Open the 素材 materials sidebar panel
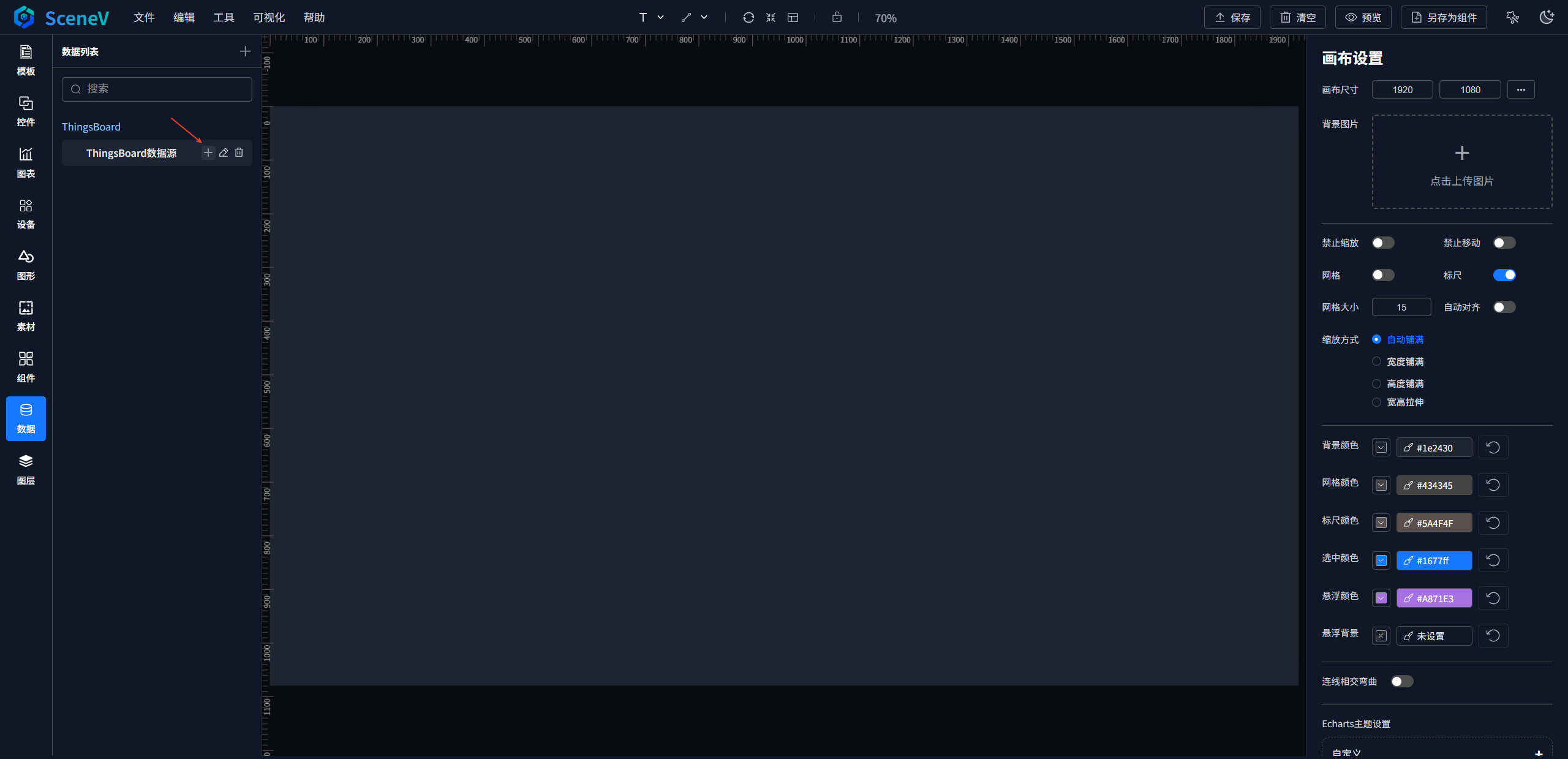This screenshot has height=759, width=1568. coord(26,316)
